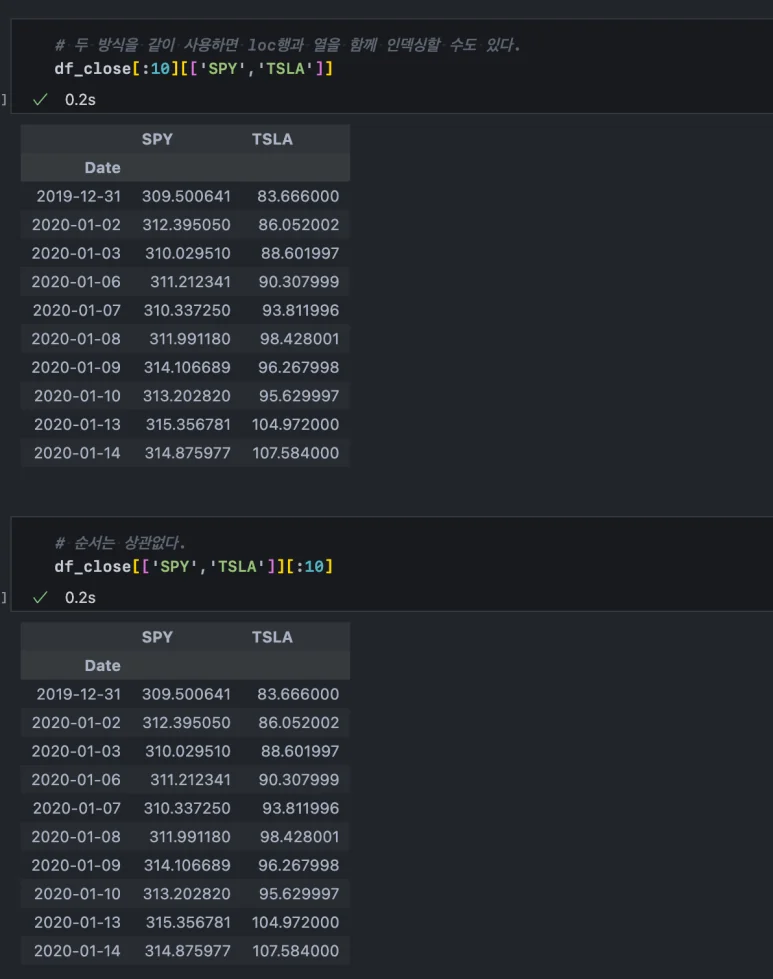
Task: Click the 0.2s execution time of the first cell
Action: [80, 100]
